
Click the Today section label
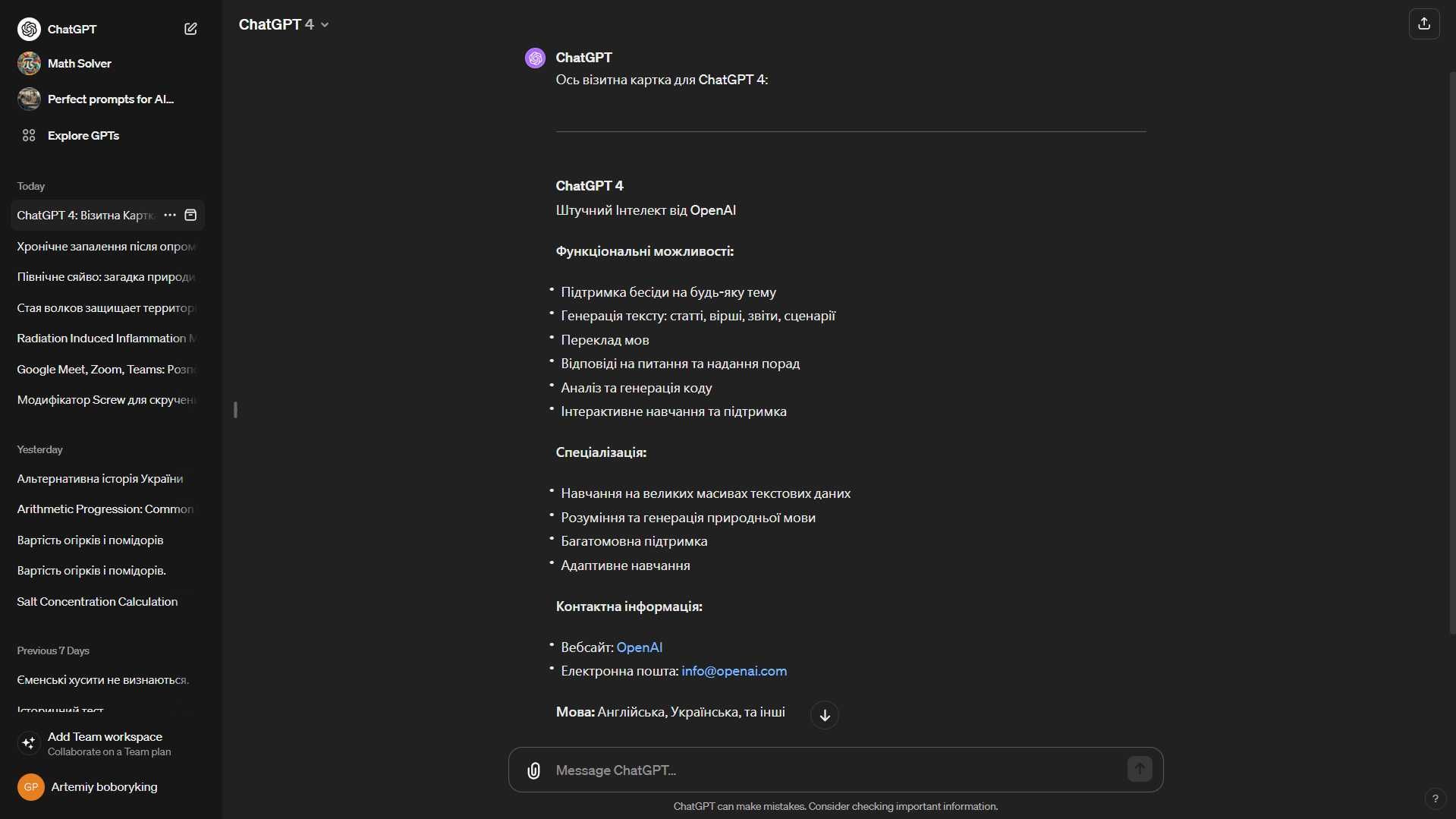tap(31, 187)
